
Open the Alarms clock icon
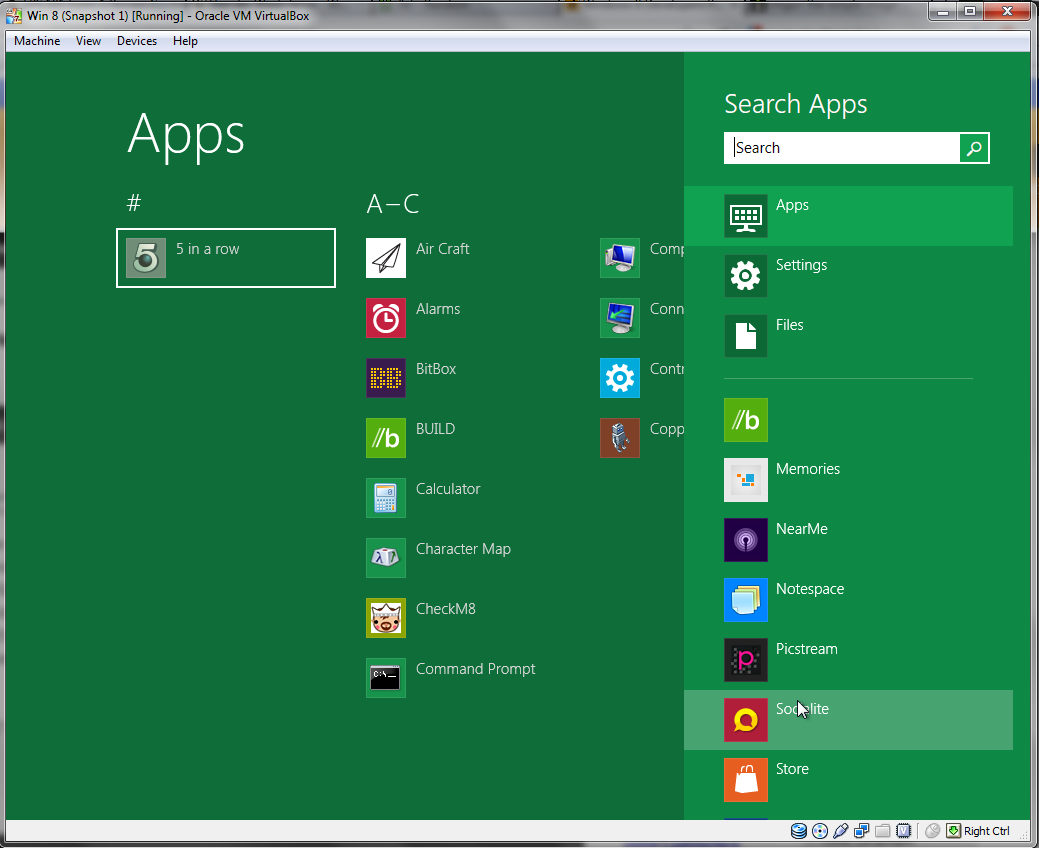386,318
